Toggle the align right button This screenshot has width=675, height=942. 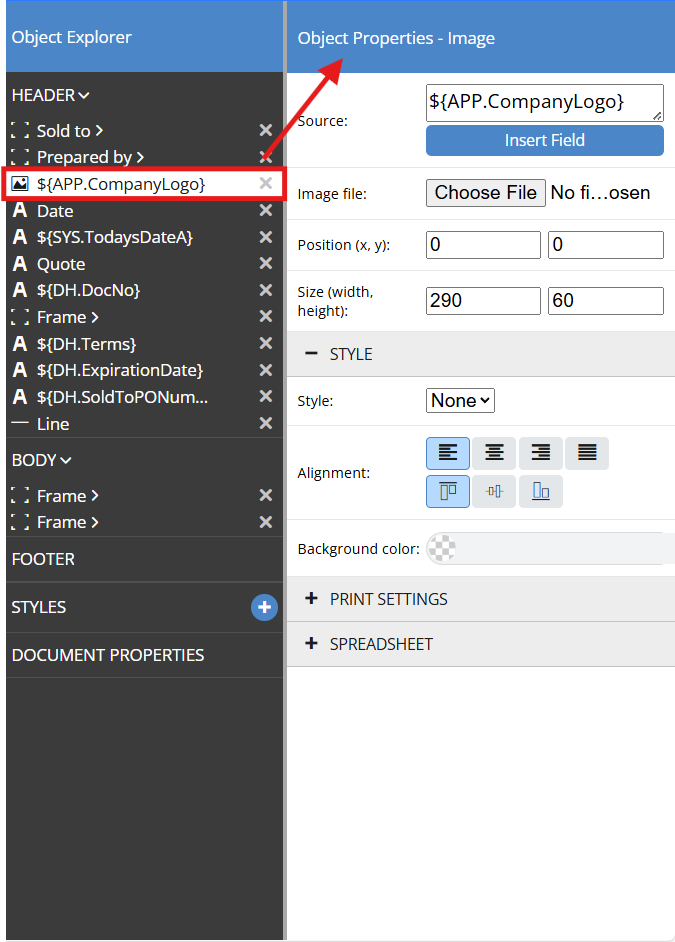point(540,453)
